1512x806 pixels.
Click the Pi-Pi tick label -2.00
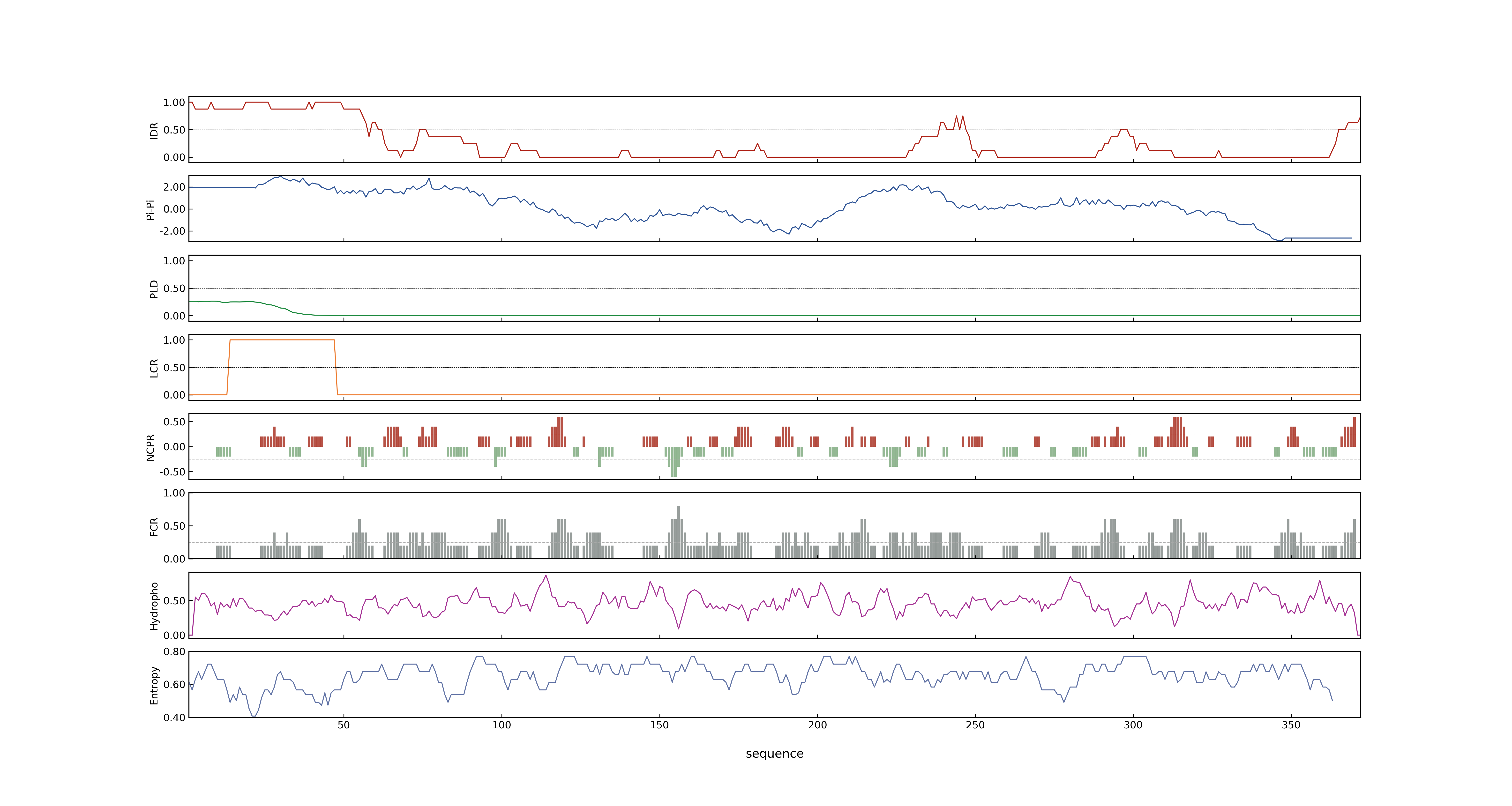(x=172, y=231)
